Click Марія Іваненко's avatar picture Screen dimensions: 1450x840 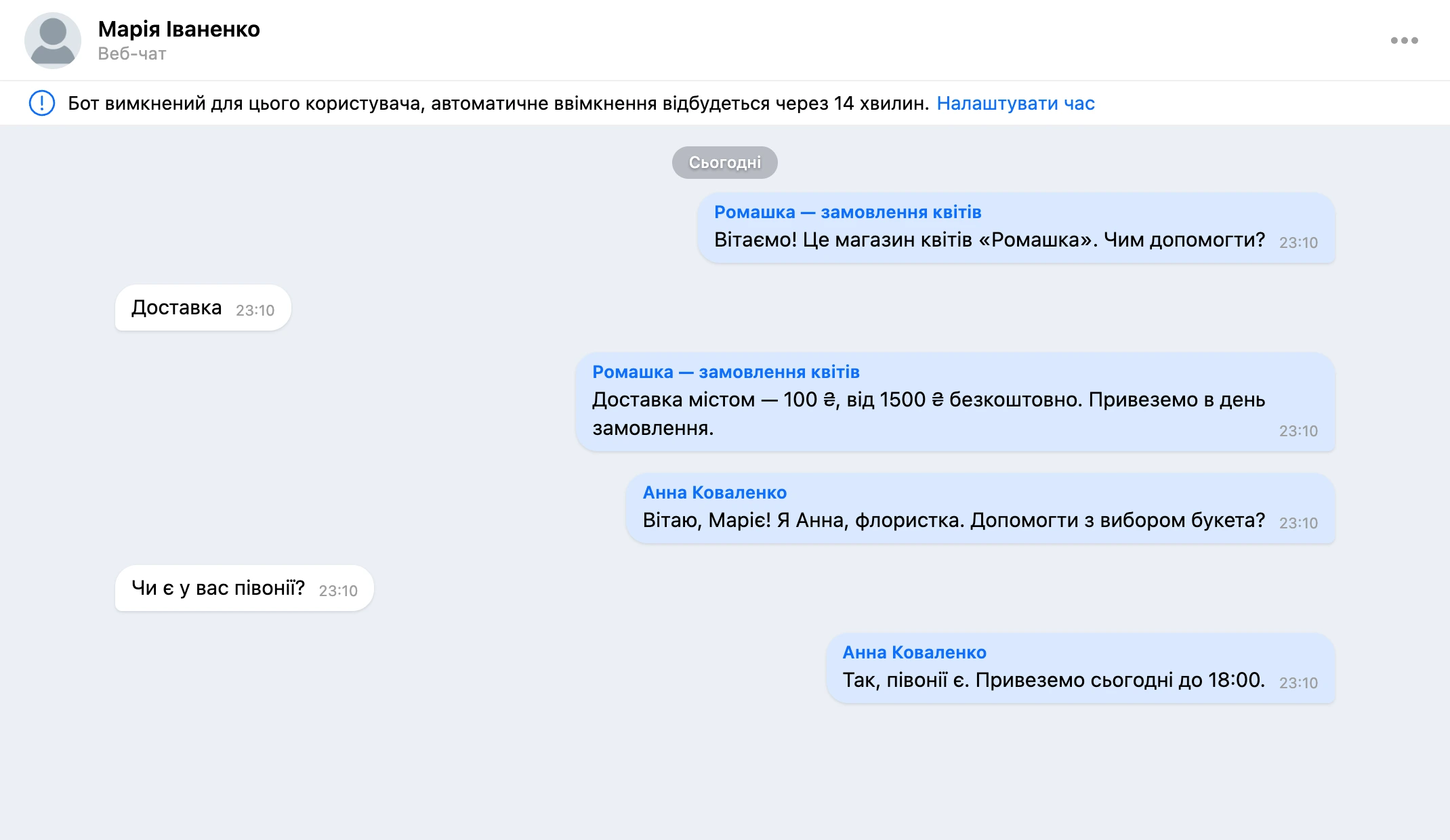tap(53, 41)
